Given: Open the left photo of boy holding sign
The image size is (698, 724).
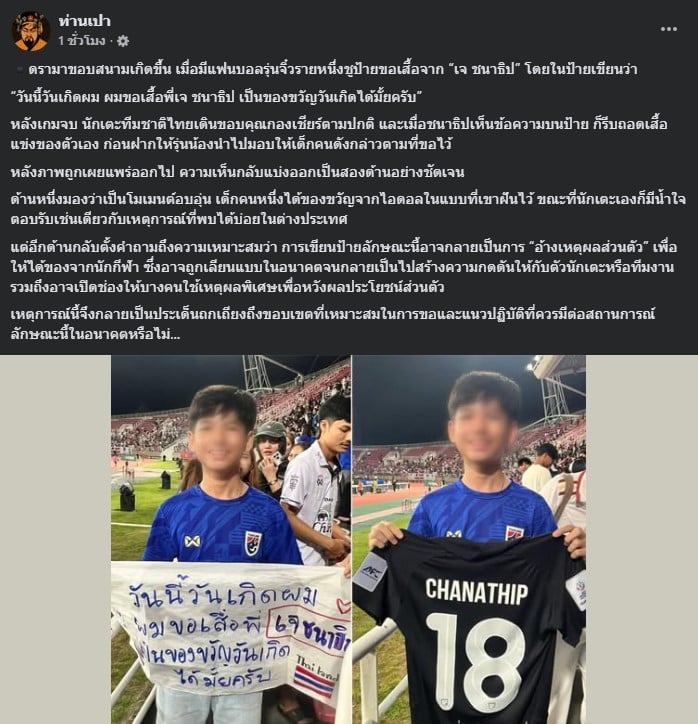Looking at the screenshot, I should pos(231,539).
